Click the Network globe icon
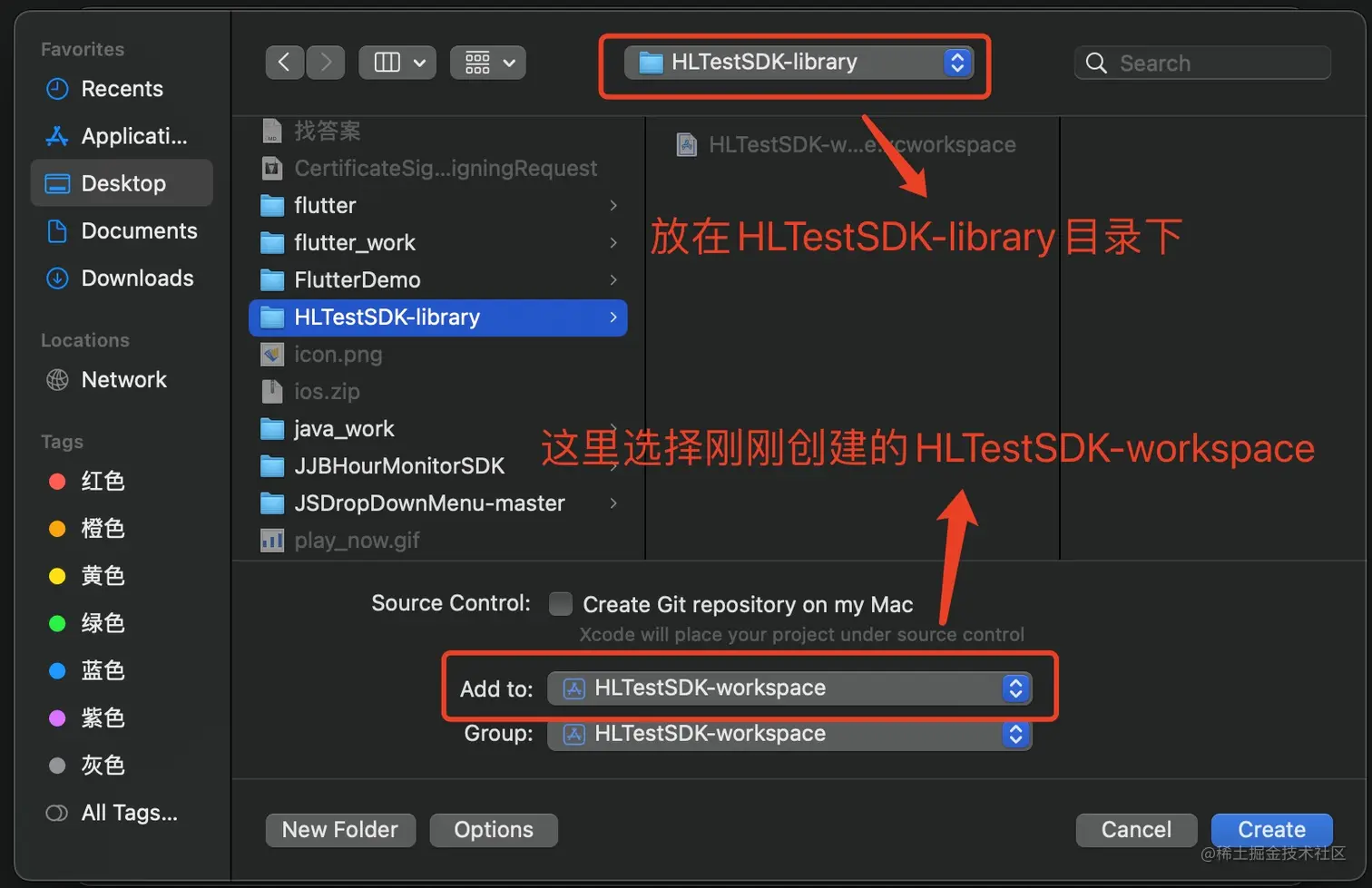This screenshot has width=1372, height=888. pyautogui.click(x=57, y=379)
